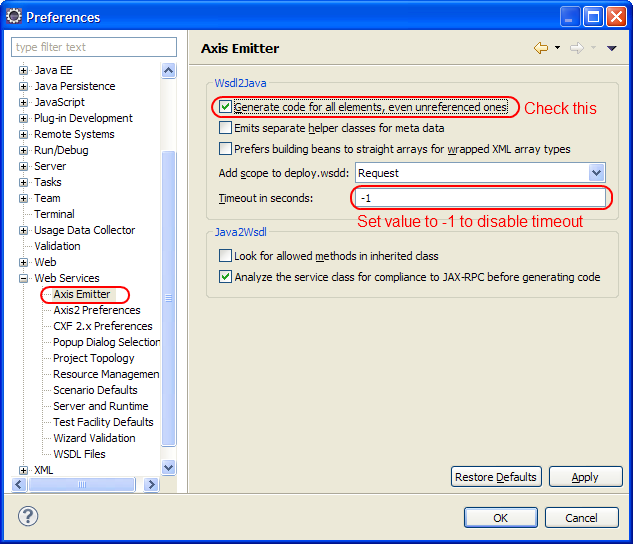Open CXF 2.x Preferences page
The image size is (633, 544).
click(x=103, y=326)
